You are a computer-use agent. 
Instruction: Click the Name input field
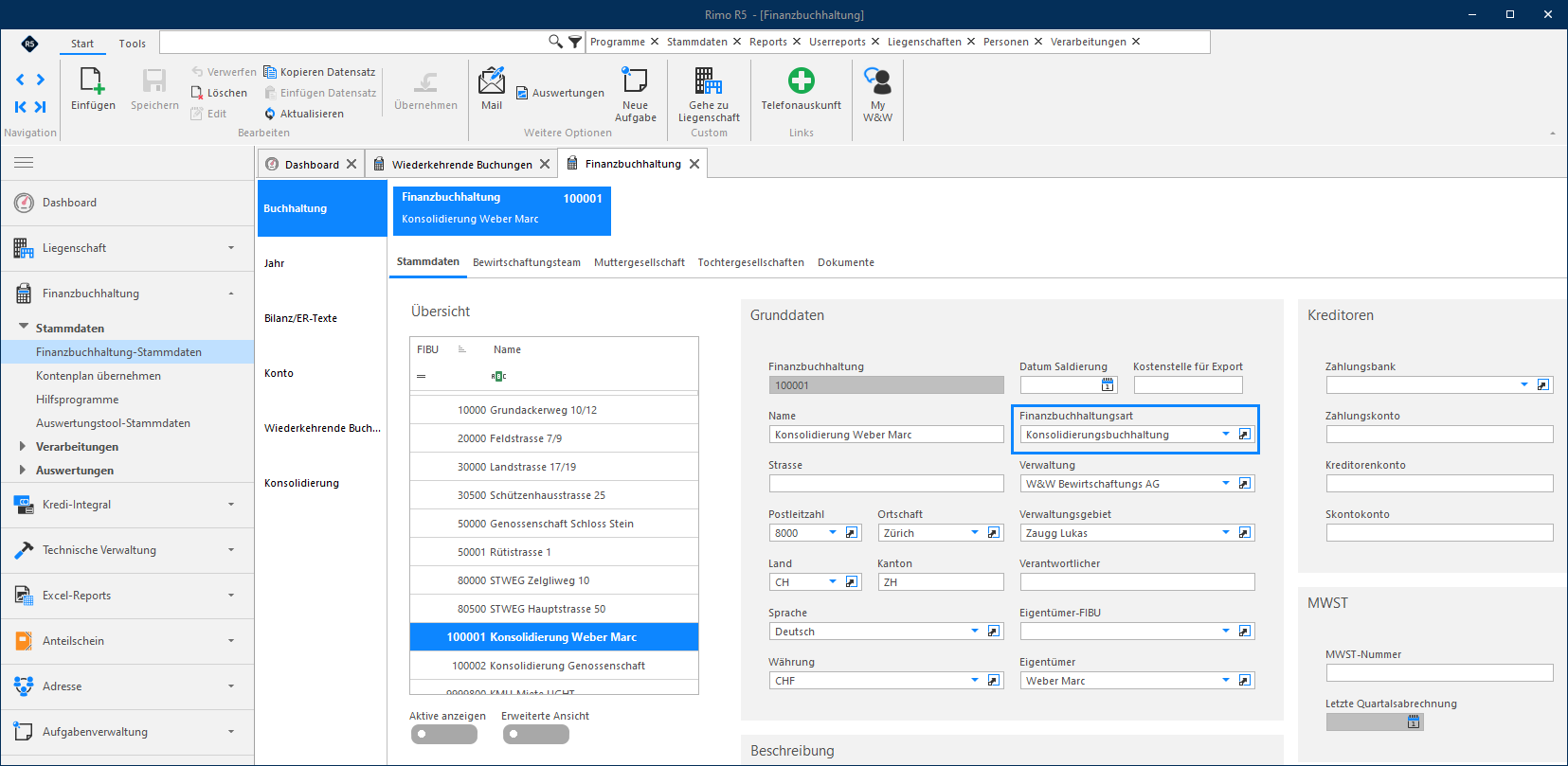pyautogui.click(x=886, y=435)
